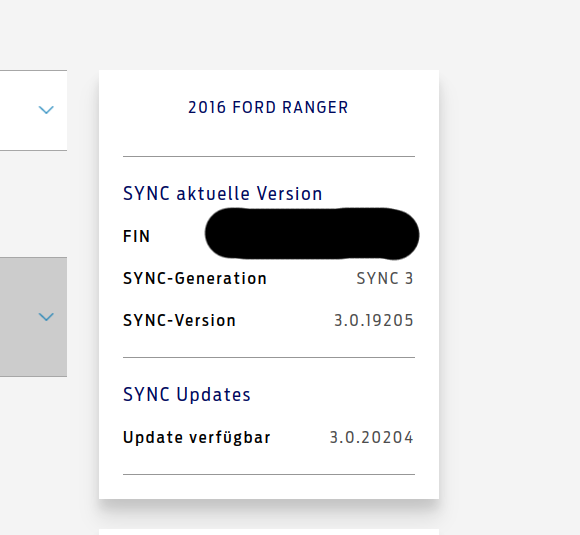Select the SYNC aktuelle Version heading

click(x=223, y=194)
